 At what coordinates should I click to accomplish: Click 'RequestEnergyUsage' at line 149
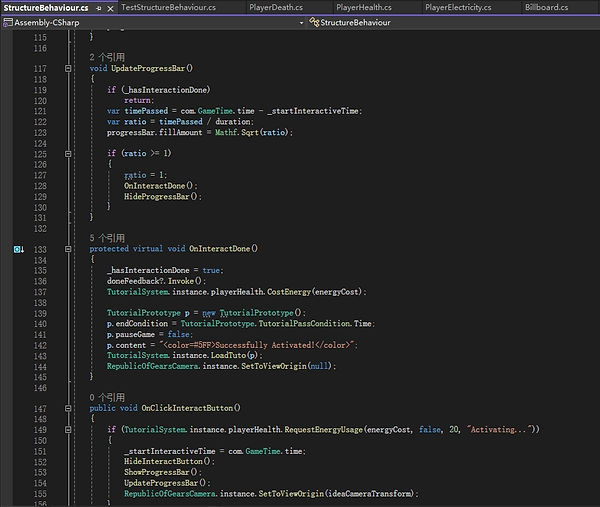click(323, 429)
